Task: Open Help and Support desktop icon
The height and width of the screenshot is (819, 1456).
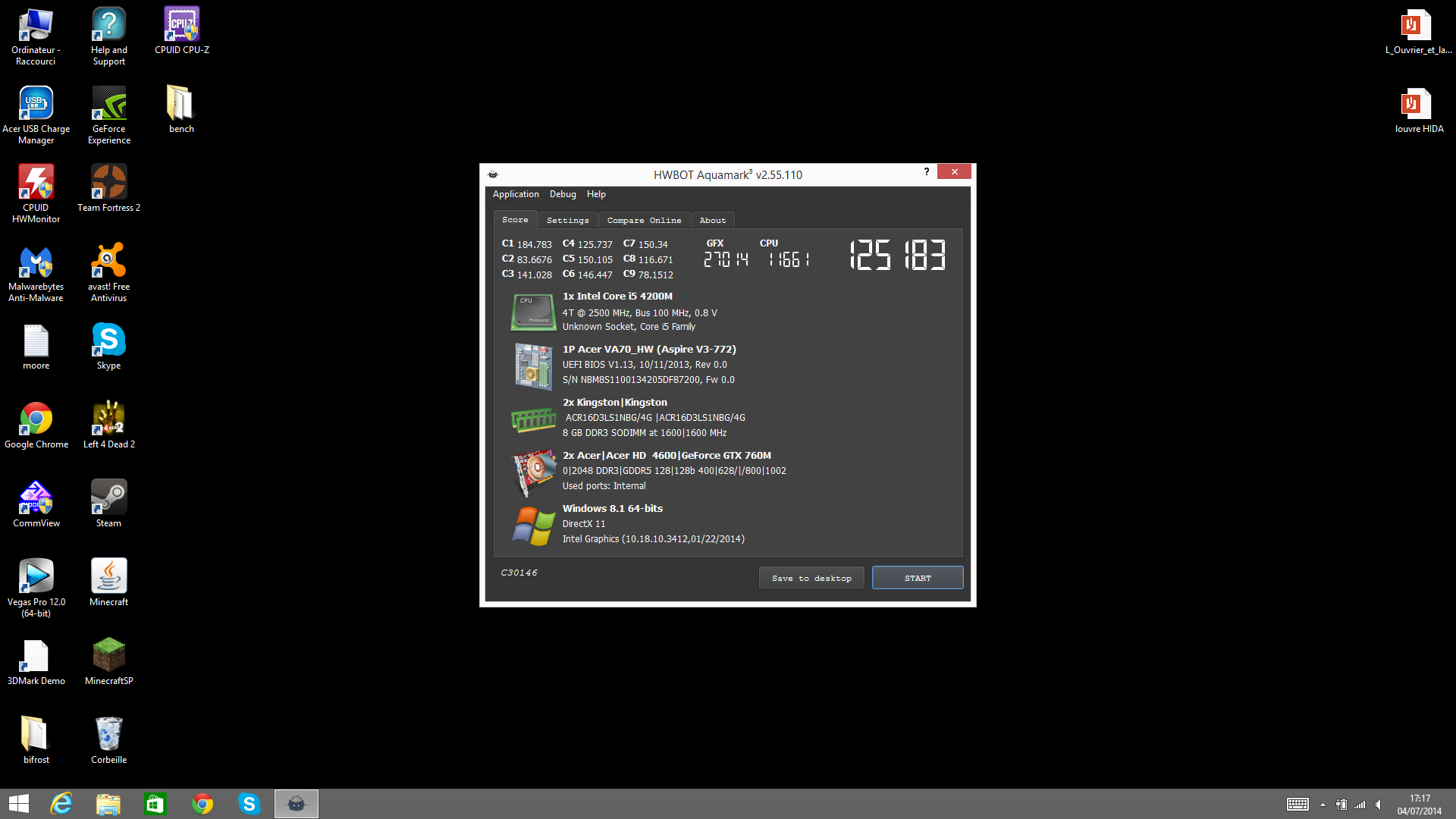Action: pos(108,36)
